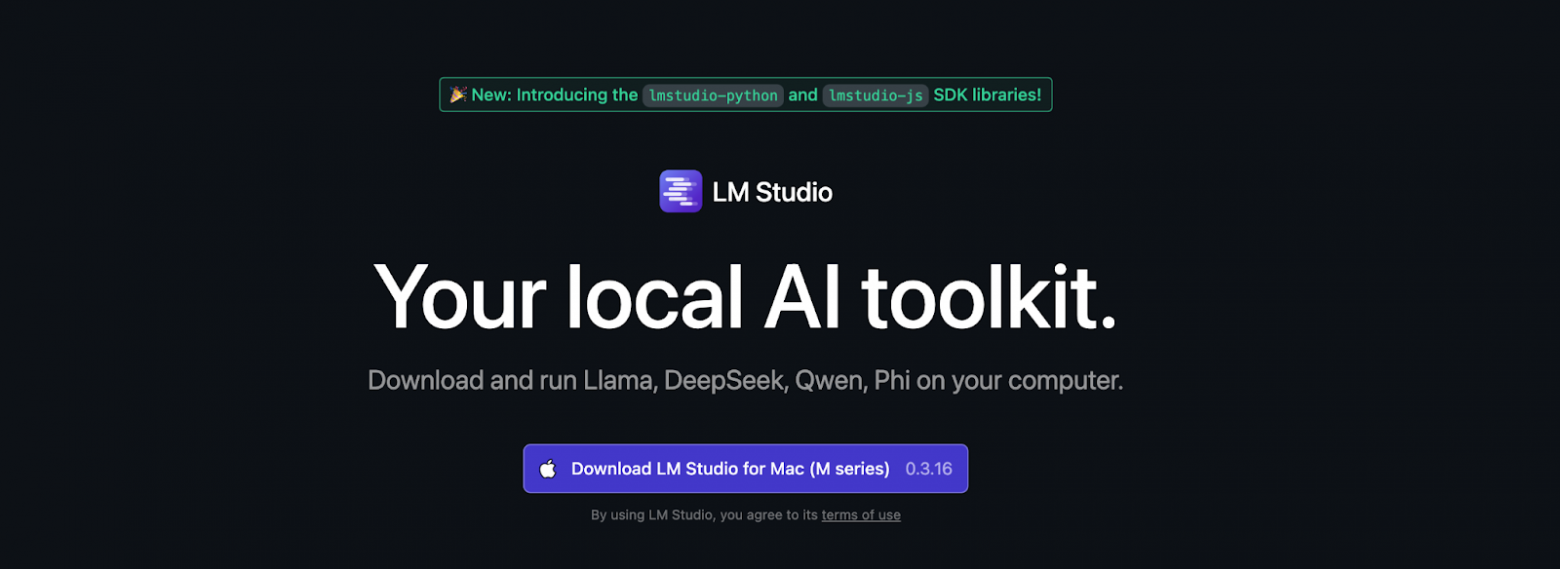
Task: Click the 0.3.16 version number
Action: (929, 469)
